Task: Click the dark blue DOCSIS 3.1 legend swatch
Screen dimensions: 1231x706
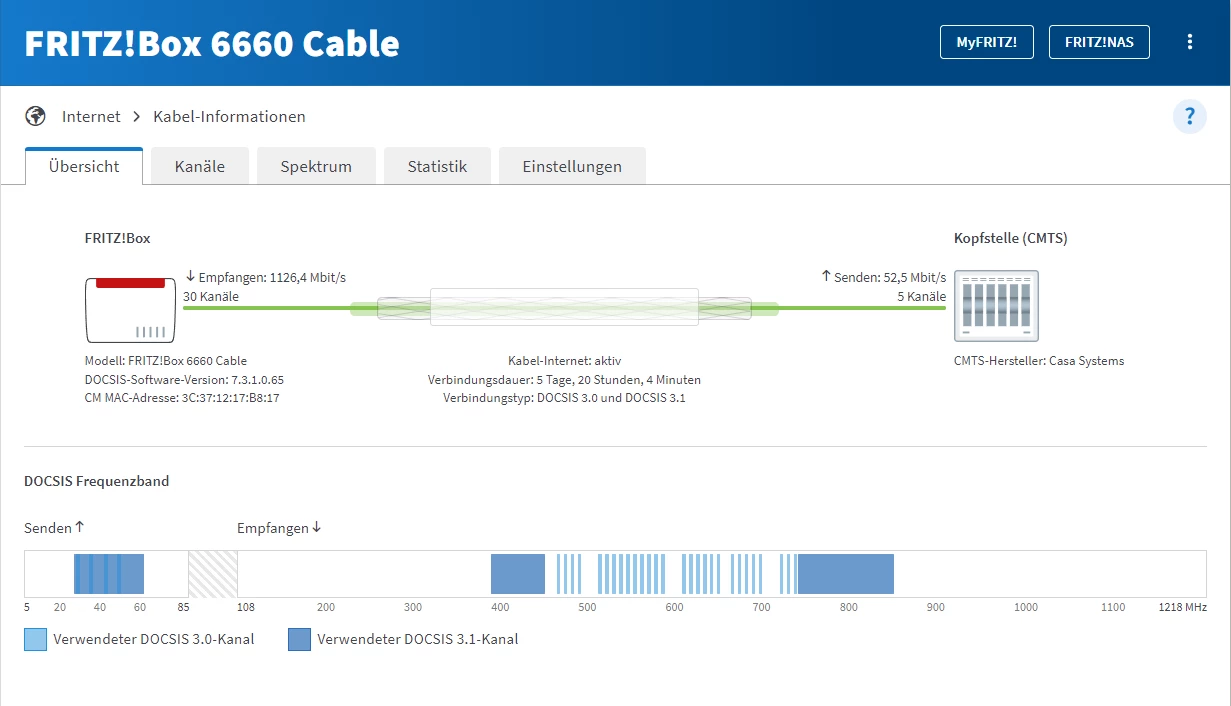Action: [299, 639]
